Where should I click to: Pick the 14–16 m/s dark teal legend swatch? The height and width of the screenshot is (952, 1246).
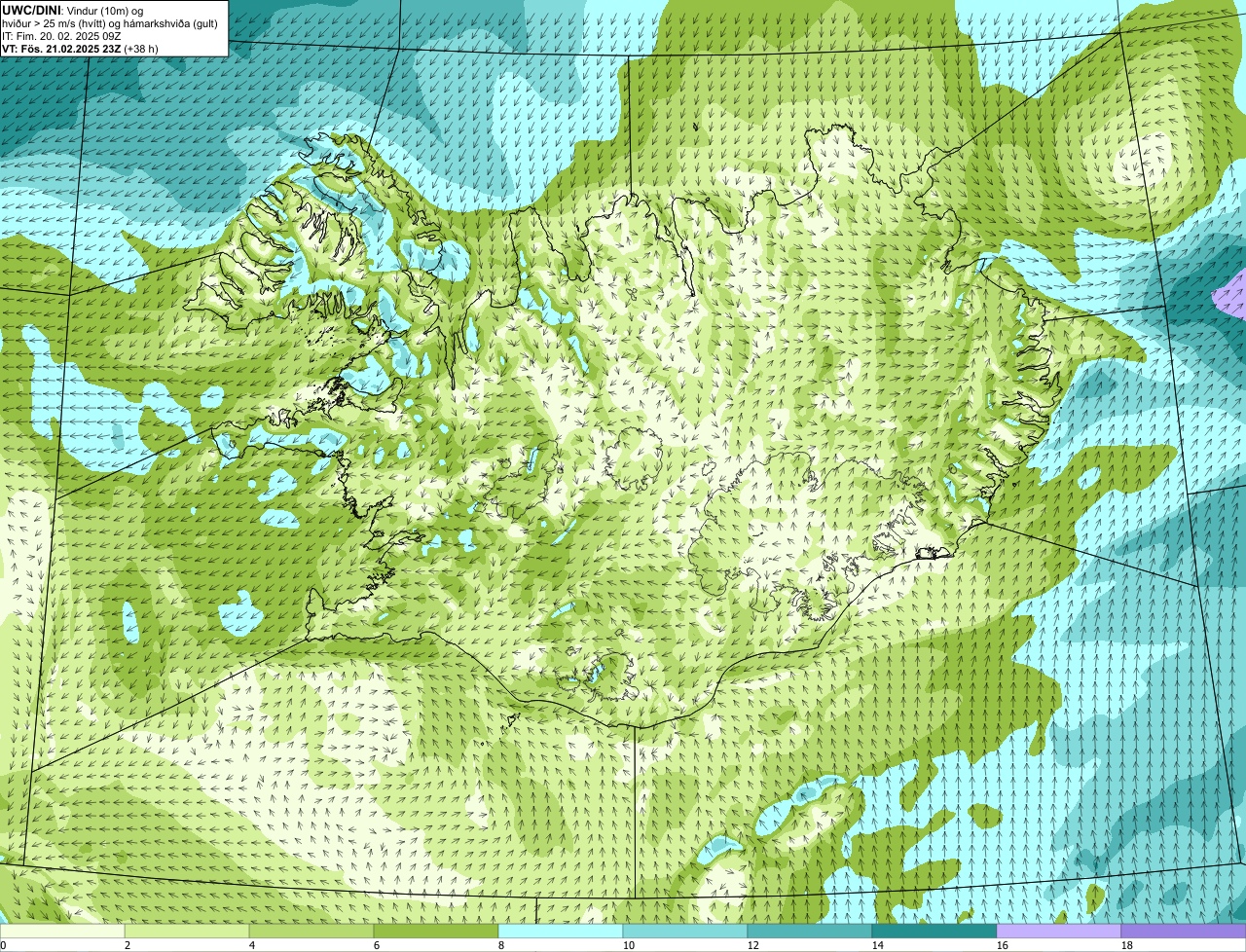934,931
